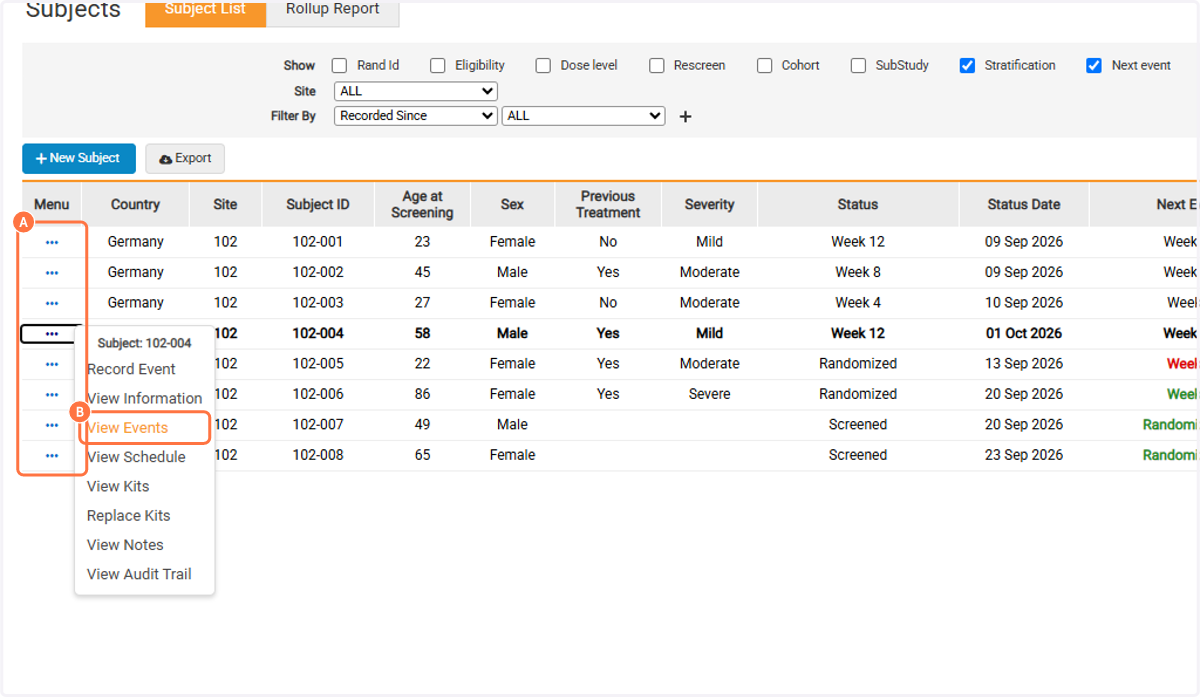Click the Subject ID column header
Screen dimensions: 1200x697
tap(318, 205)
